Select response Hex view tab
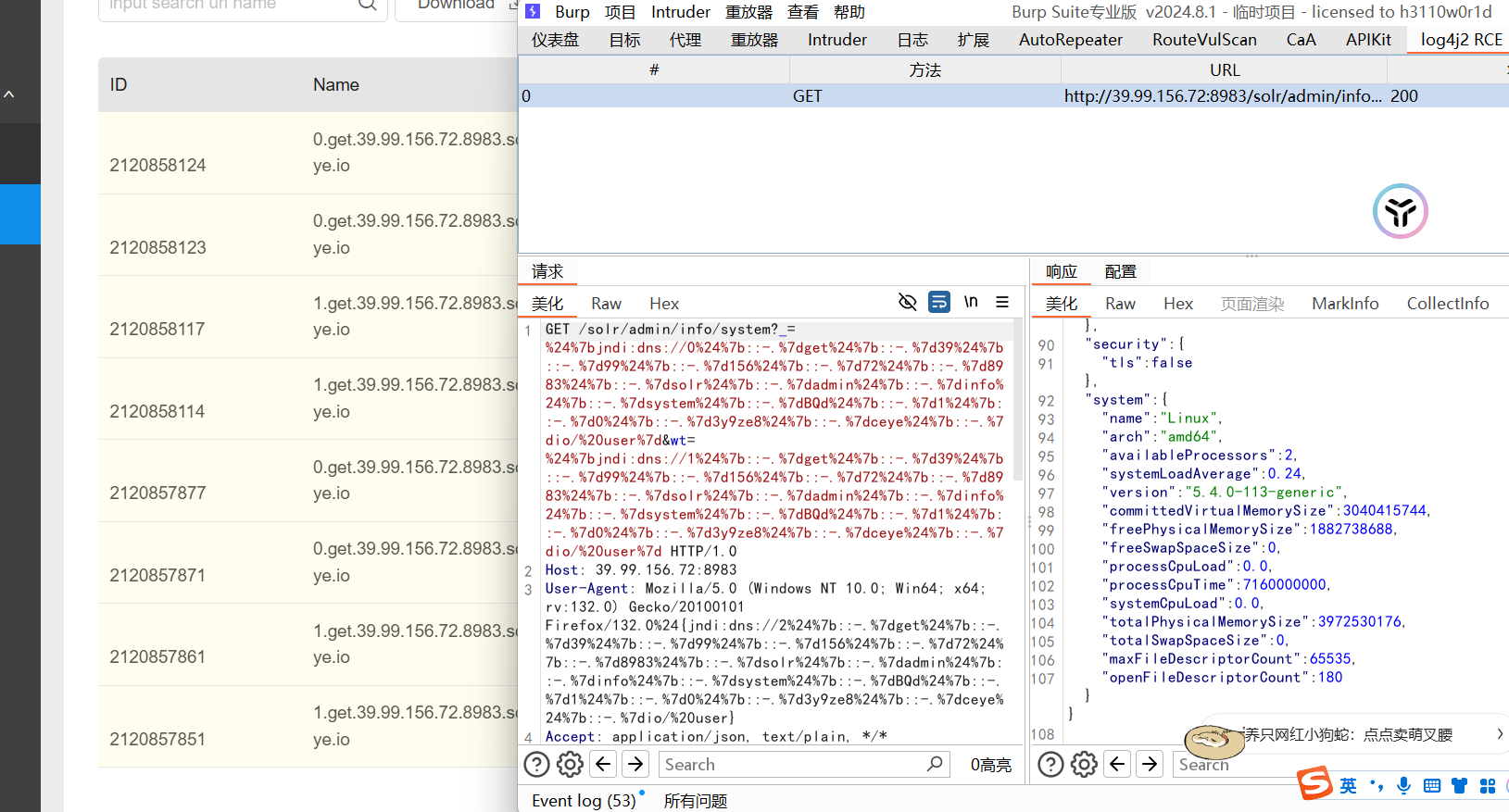This screenshot has width=1509, height=812. tap(1178, 303)
